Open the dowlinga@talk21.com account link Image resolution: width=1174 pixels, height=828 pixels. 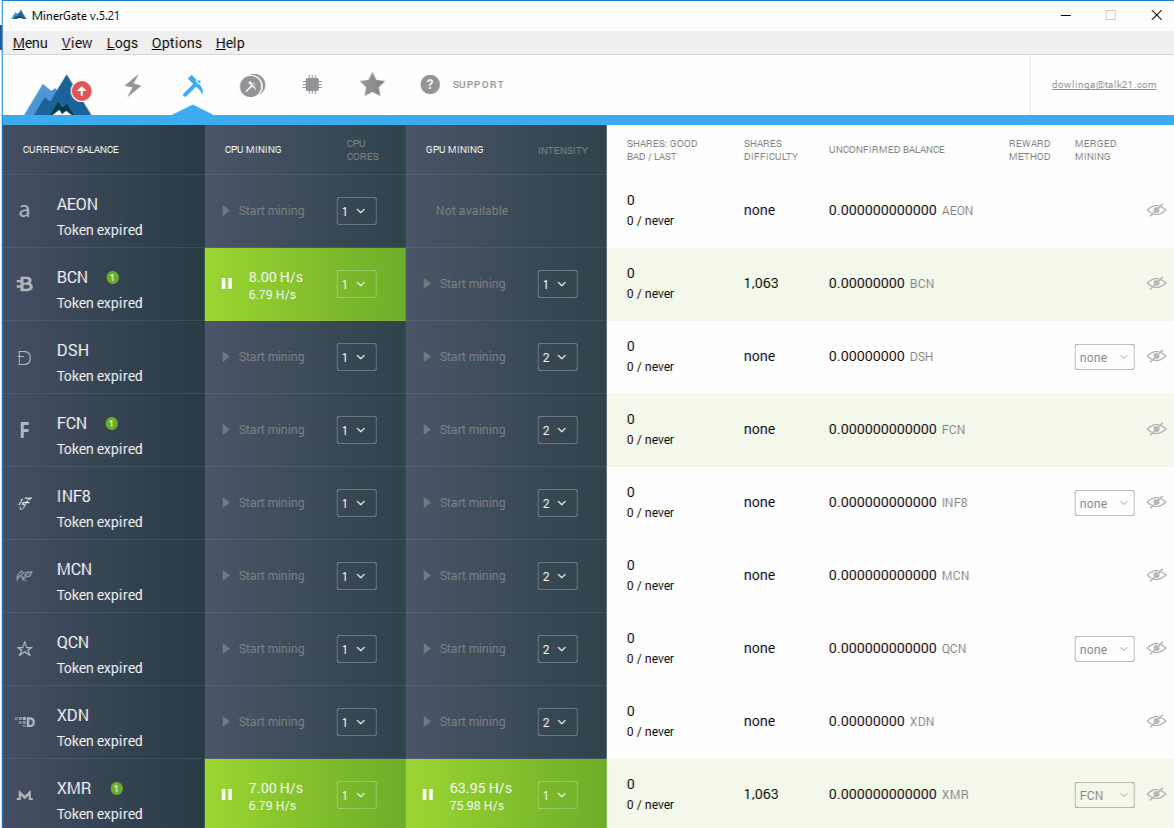pos(1104,85)
